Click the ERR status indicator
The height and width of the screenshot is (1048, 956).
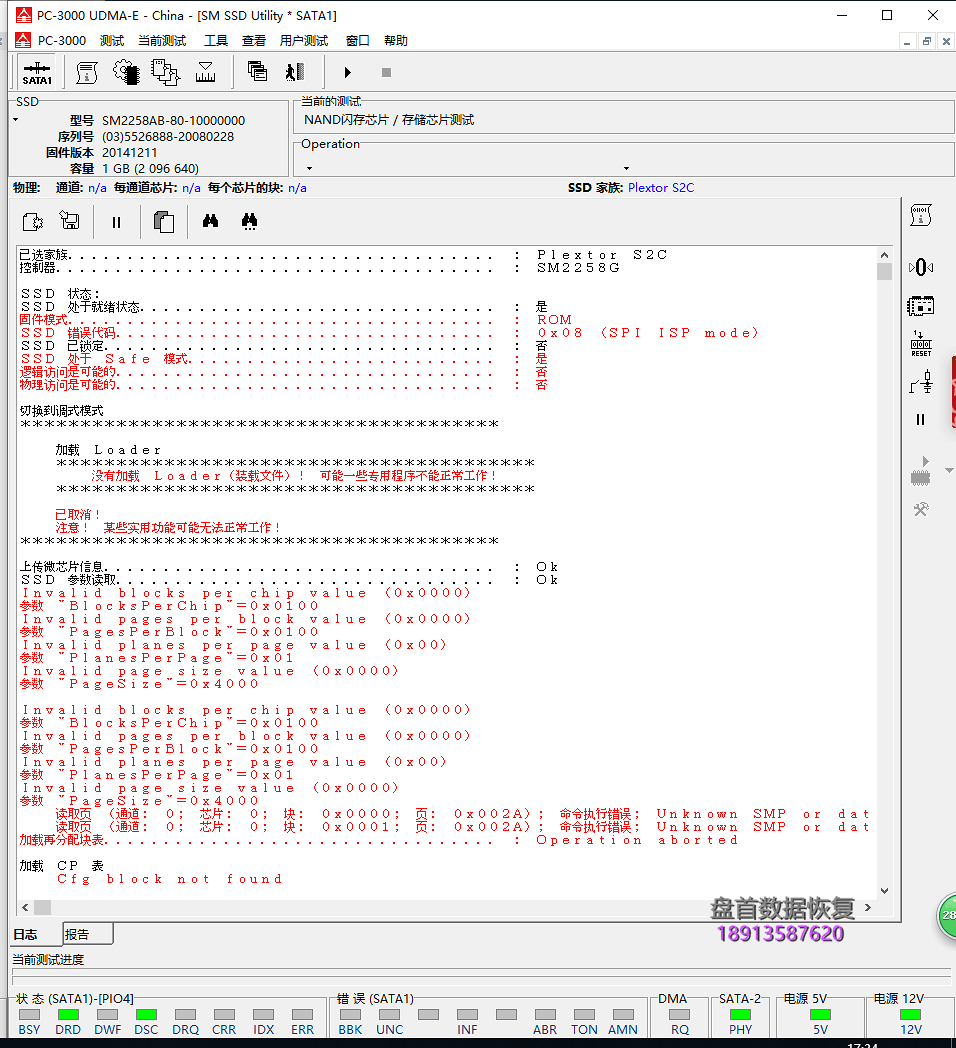(302, 1015)
